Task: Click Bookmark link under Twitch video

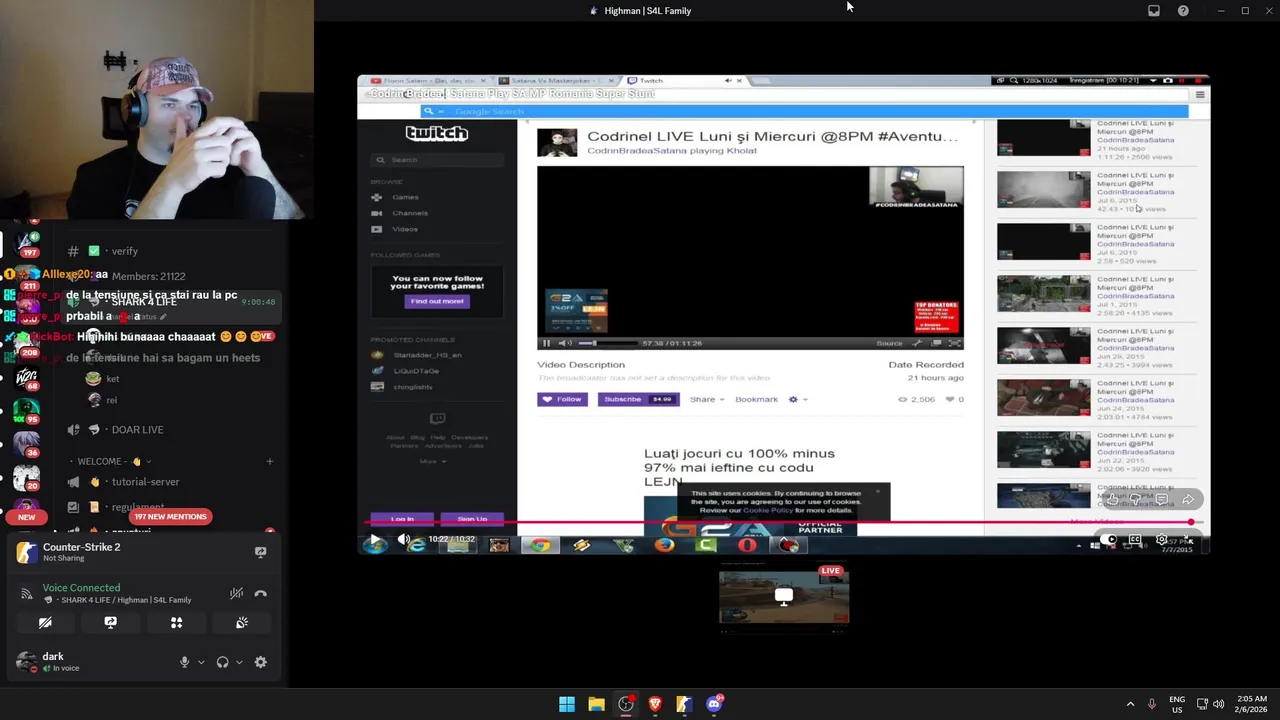Action: [756, 399]
